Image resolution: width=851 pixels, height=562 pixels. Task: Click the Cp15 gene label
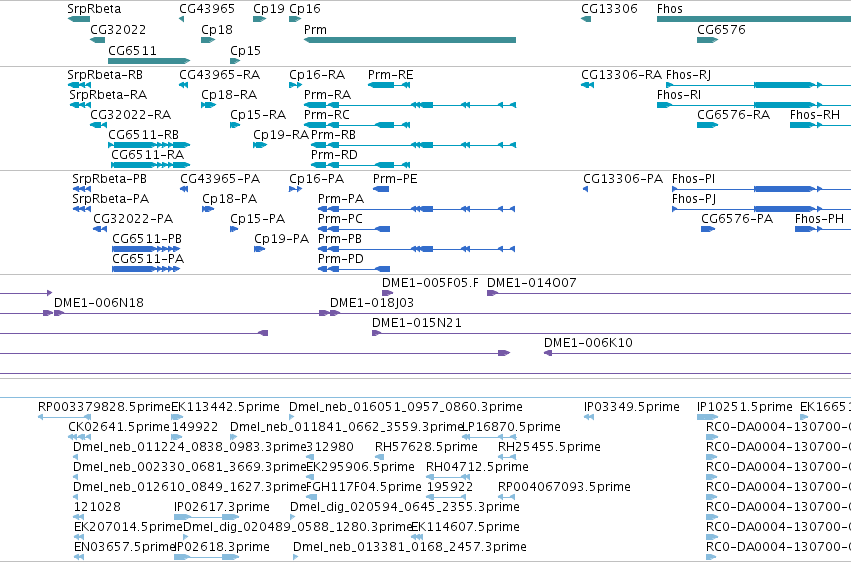click(245, 50)
